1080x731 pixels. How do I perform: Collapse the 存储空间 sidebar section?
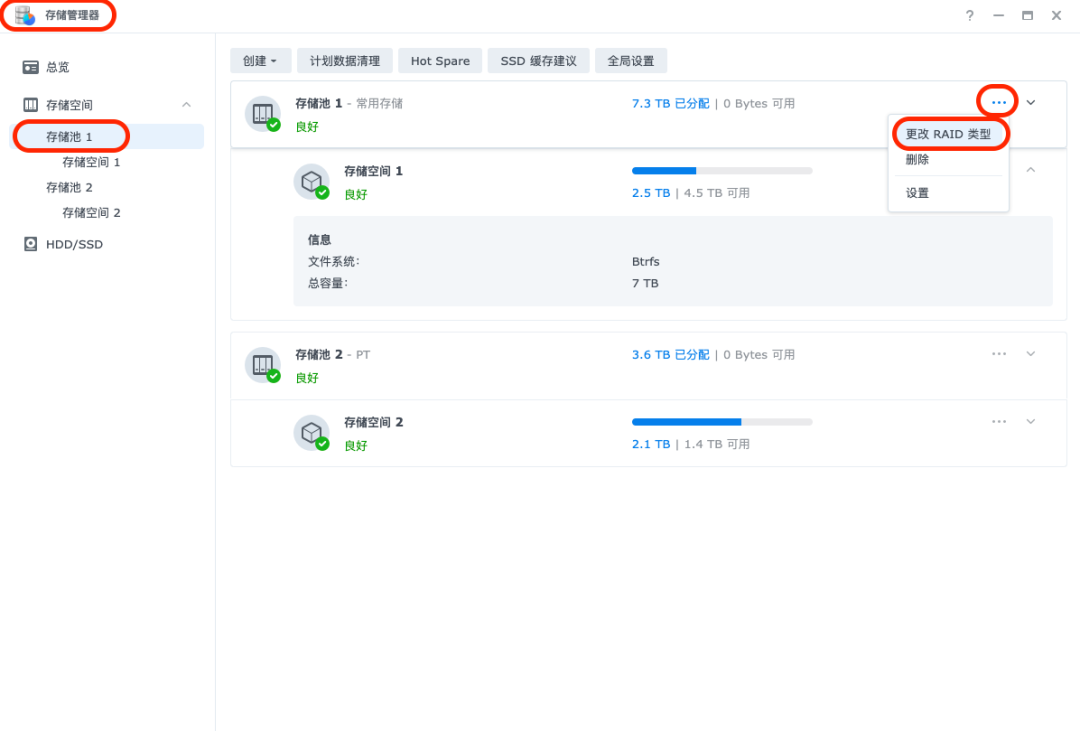(x=186, y=105)
